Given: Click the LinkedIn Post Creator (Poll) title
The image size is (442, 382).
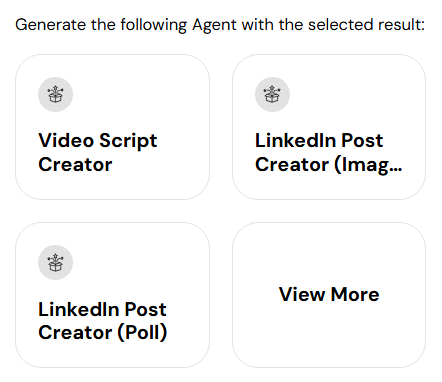Looking at the screenshot, I should pyautogui.click(x=103, y=321).
